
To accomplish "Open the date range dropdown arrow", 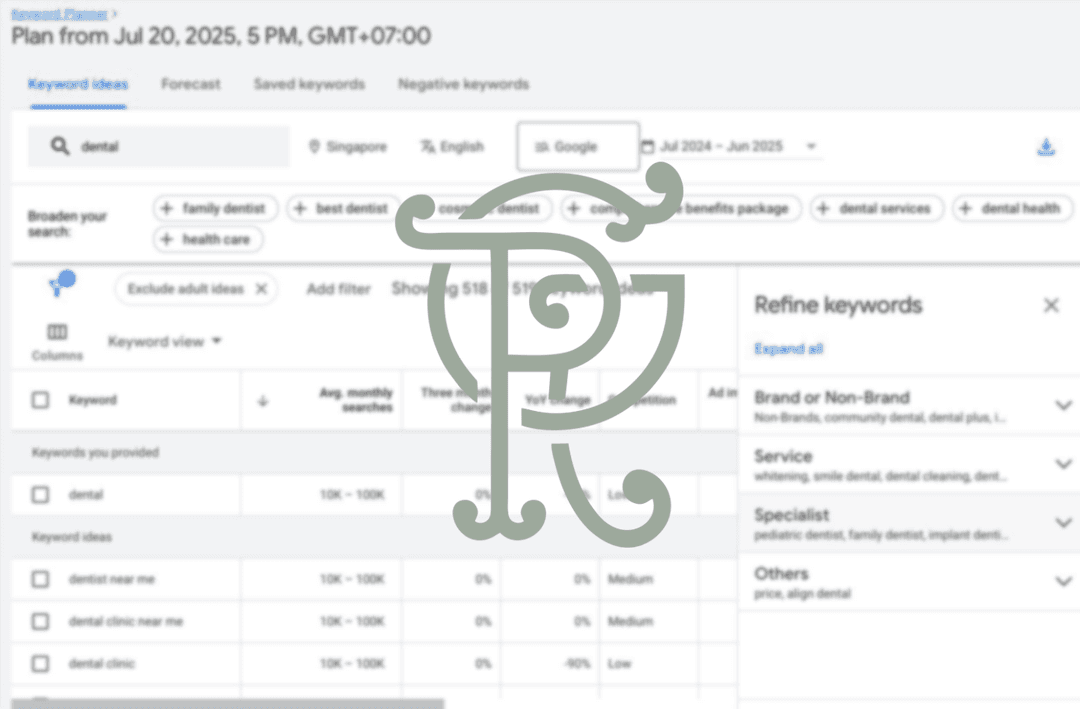I will point(811,146).
